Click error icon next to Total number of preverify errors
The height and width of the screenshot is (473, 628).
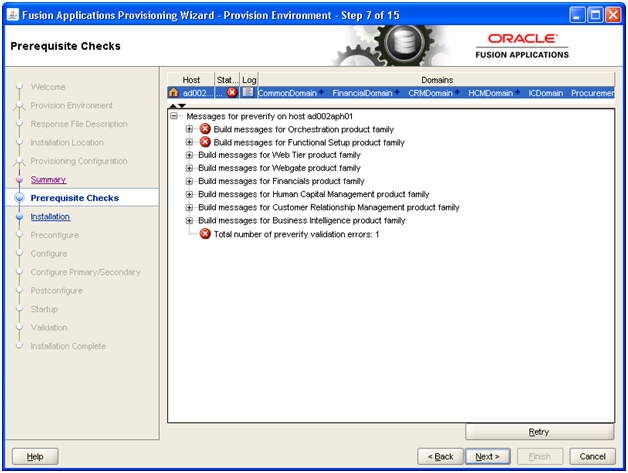[x=205, y=234]
